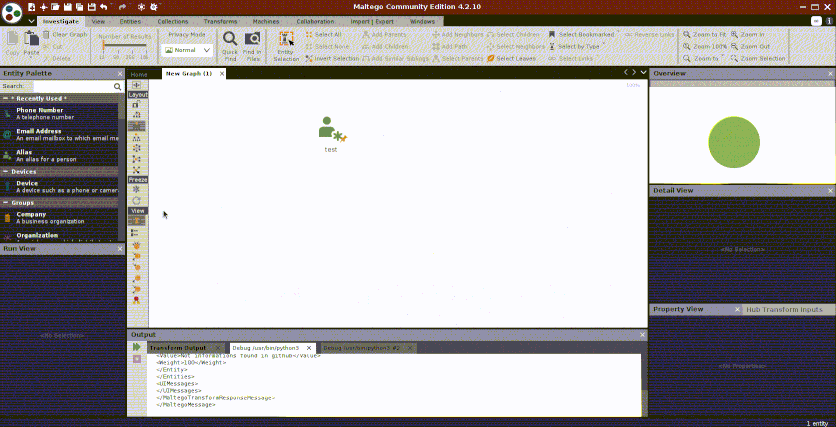
Task: Collapse the Recently Used palette group
Action: click(x=4, y=98)
